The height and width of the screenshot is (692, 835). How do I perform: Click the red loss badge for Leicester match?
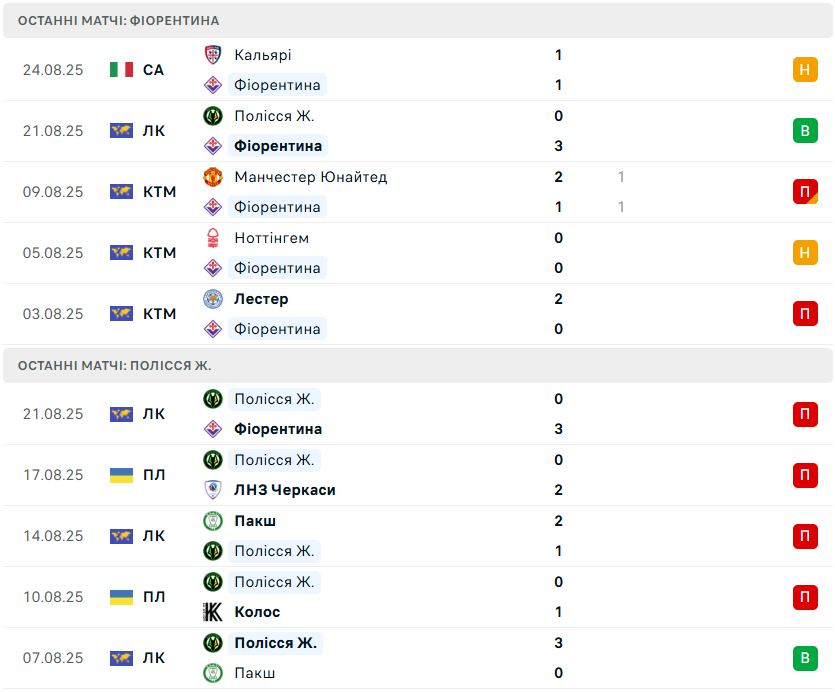[805, 314]
